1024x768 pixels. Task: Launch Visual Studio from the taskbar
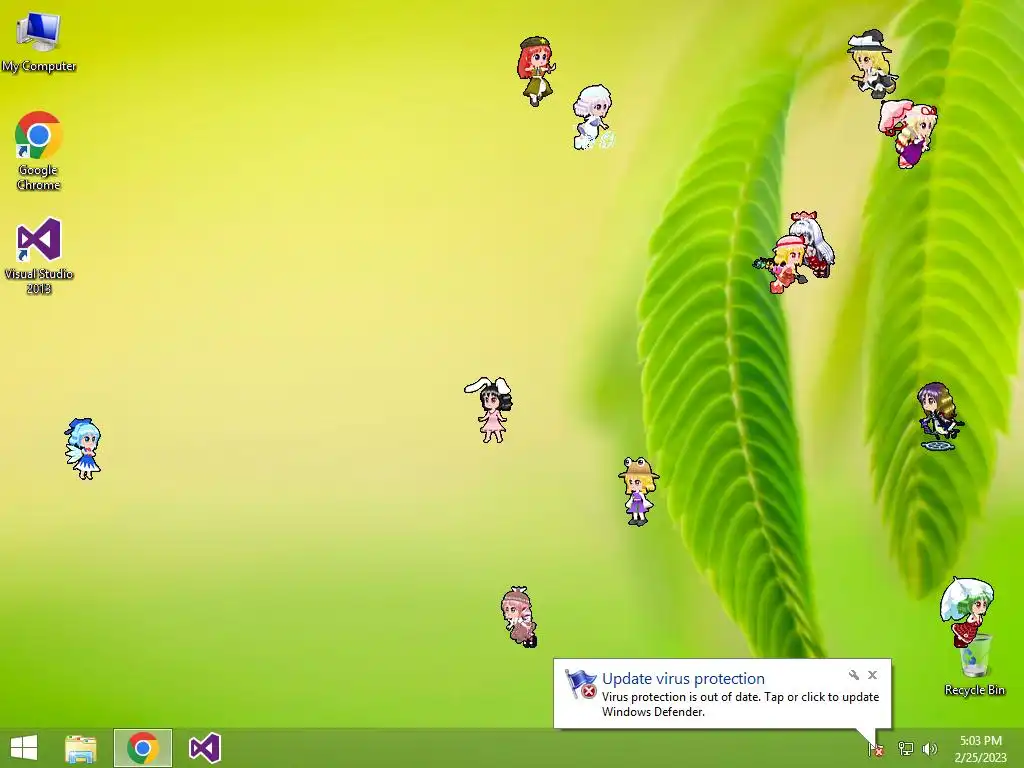point(204,748)
